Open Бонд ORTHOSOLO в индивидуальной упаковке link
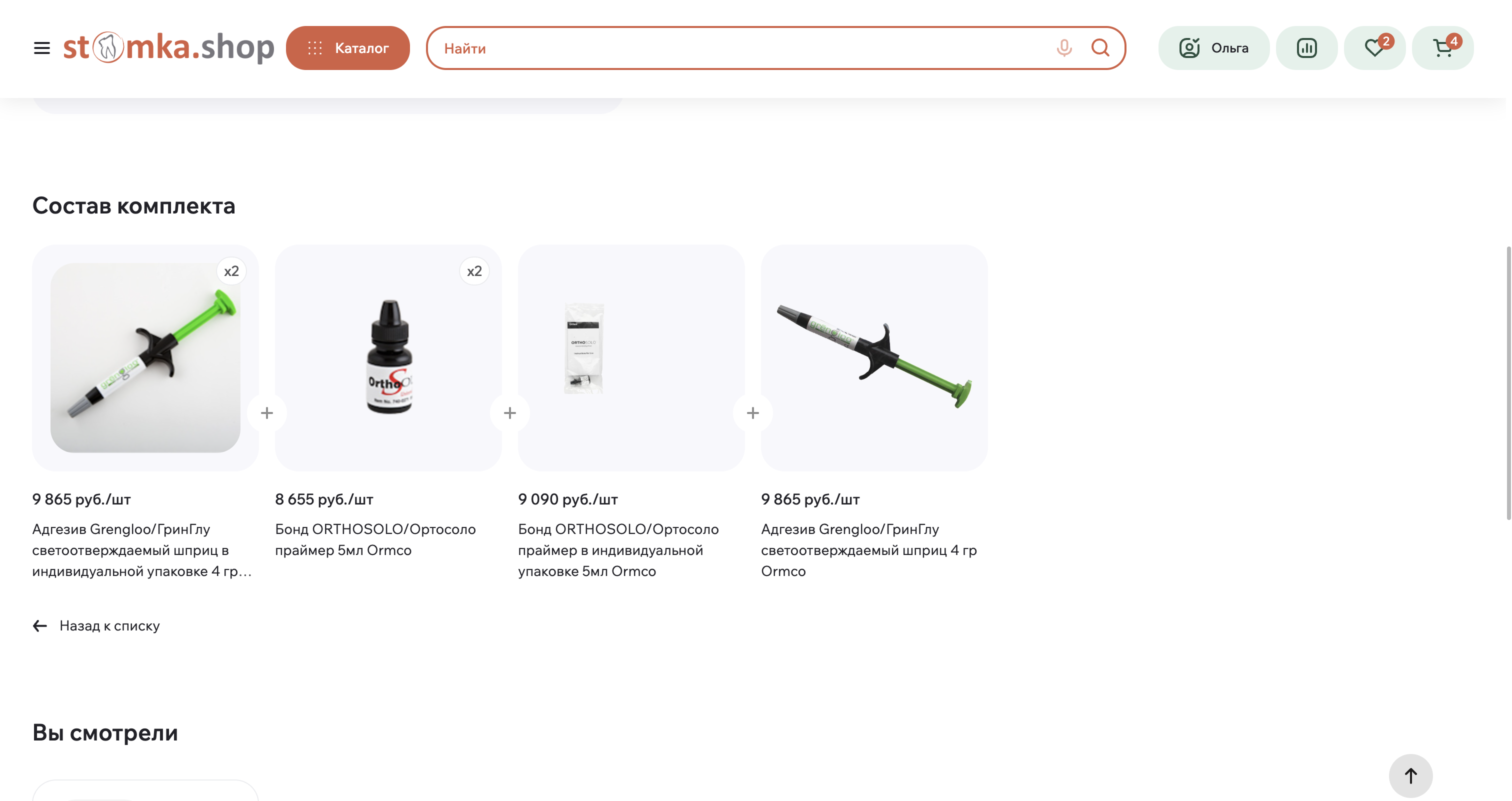Image resolution: width=1512 pixels, height=801 pixels. 618,550
